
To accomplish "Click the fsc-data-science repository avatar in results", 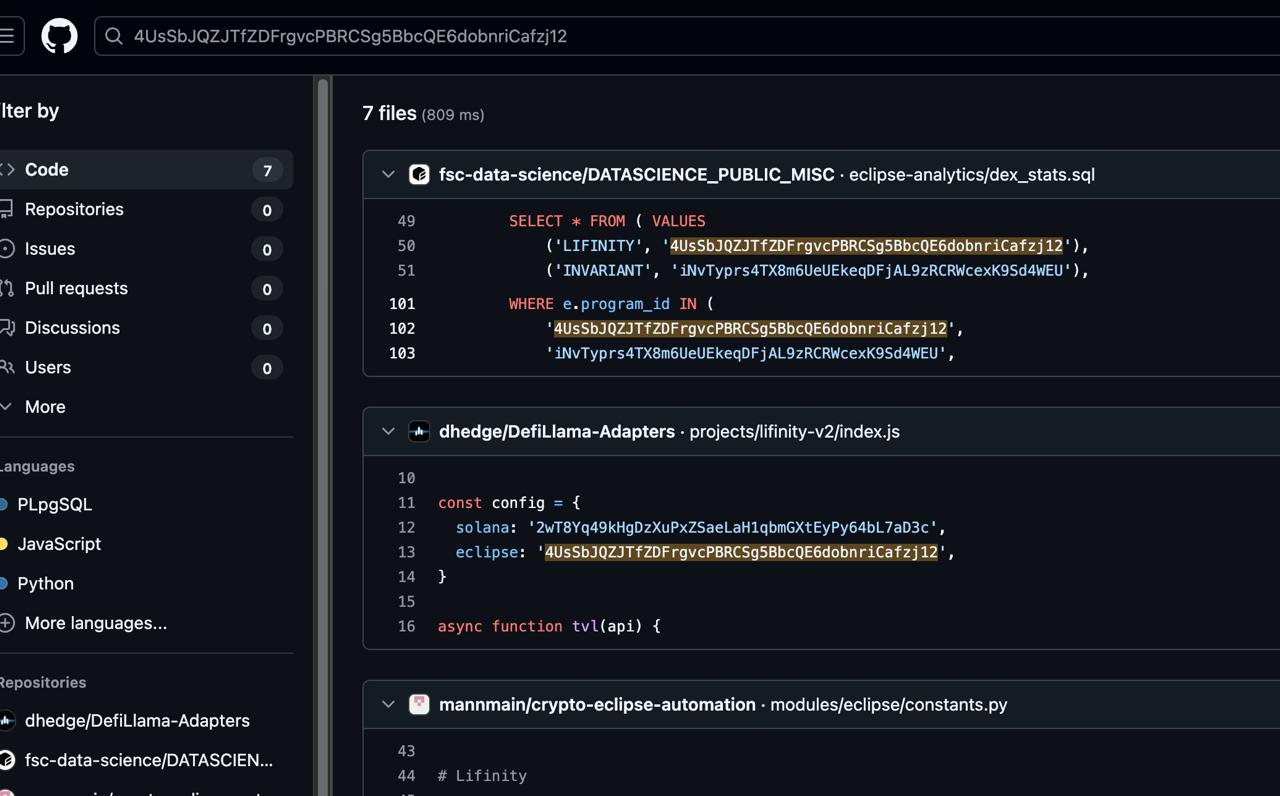I will click(419, 174).
